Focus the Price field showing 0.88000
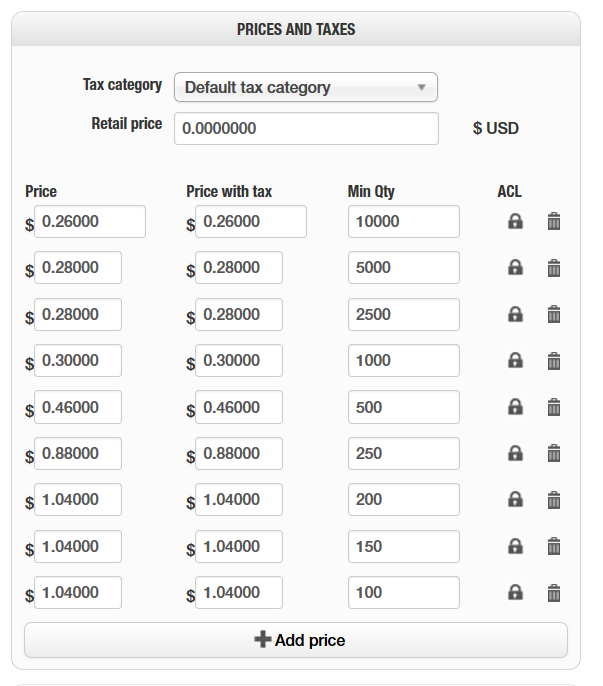This screenshot has height=686, width=603. point(78,453)
